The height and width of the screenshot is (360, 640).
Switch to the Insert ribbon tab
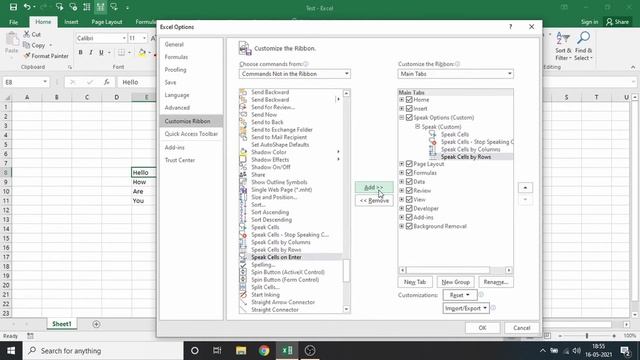[71, 22]
